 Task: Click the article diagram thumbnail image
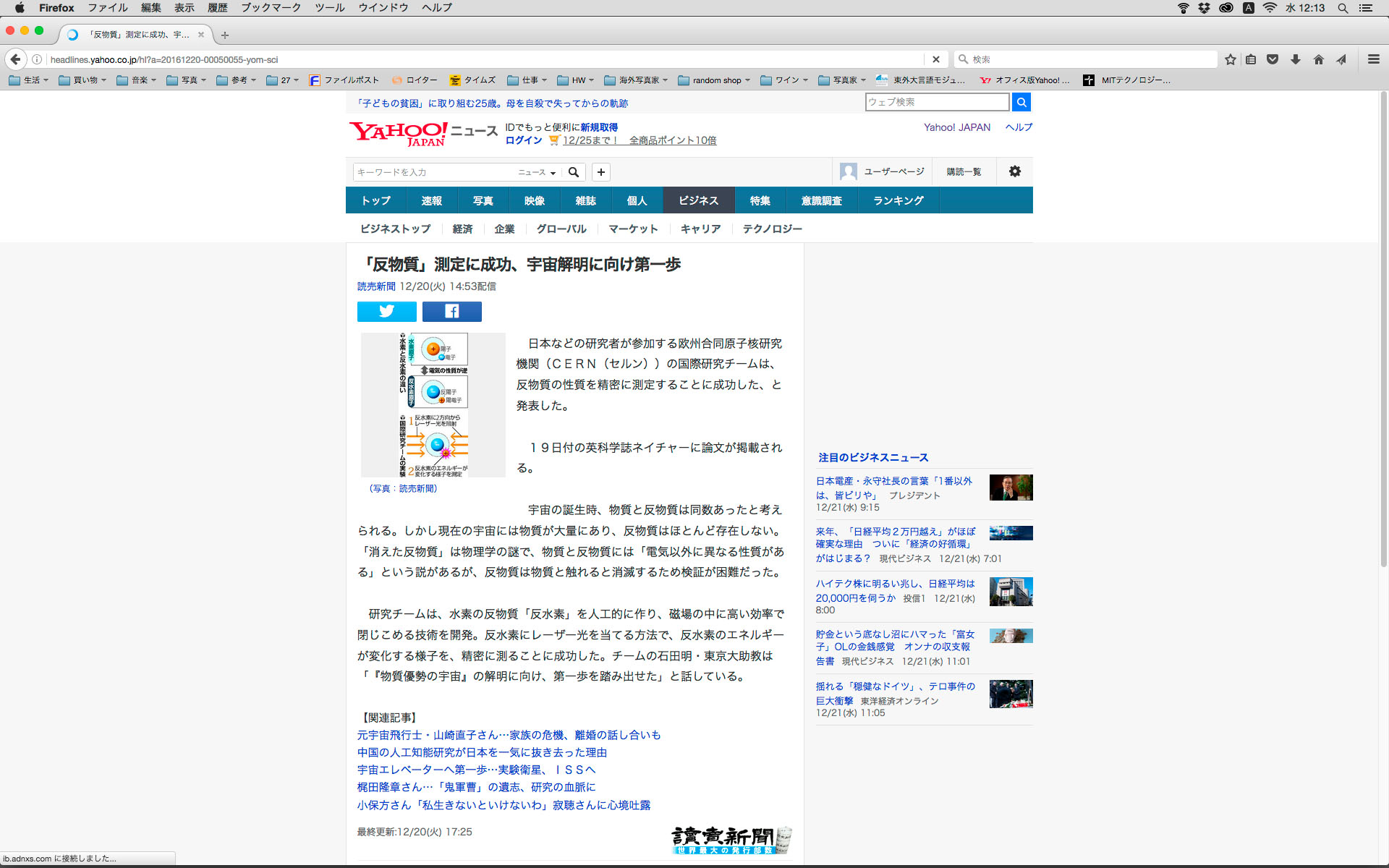click(433, 404)
